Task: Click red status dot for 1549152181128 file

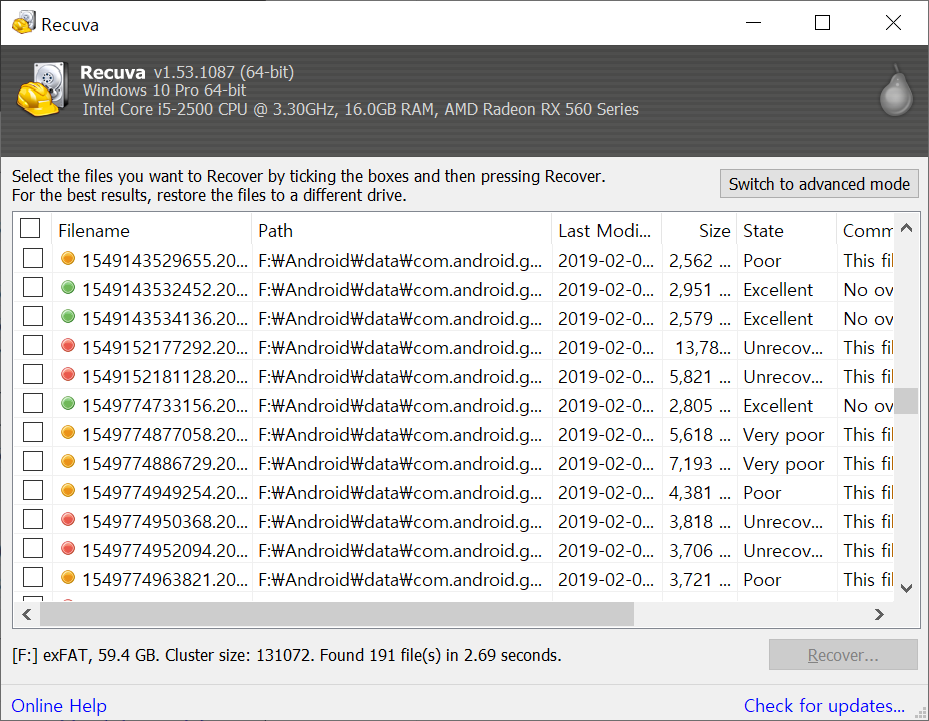Action: 68,374
